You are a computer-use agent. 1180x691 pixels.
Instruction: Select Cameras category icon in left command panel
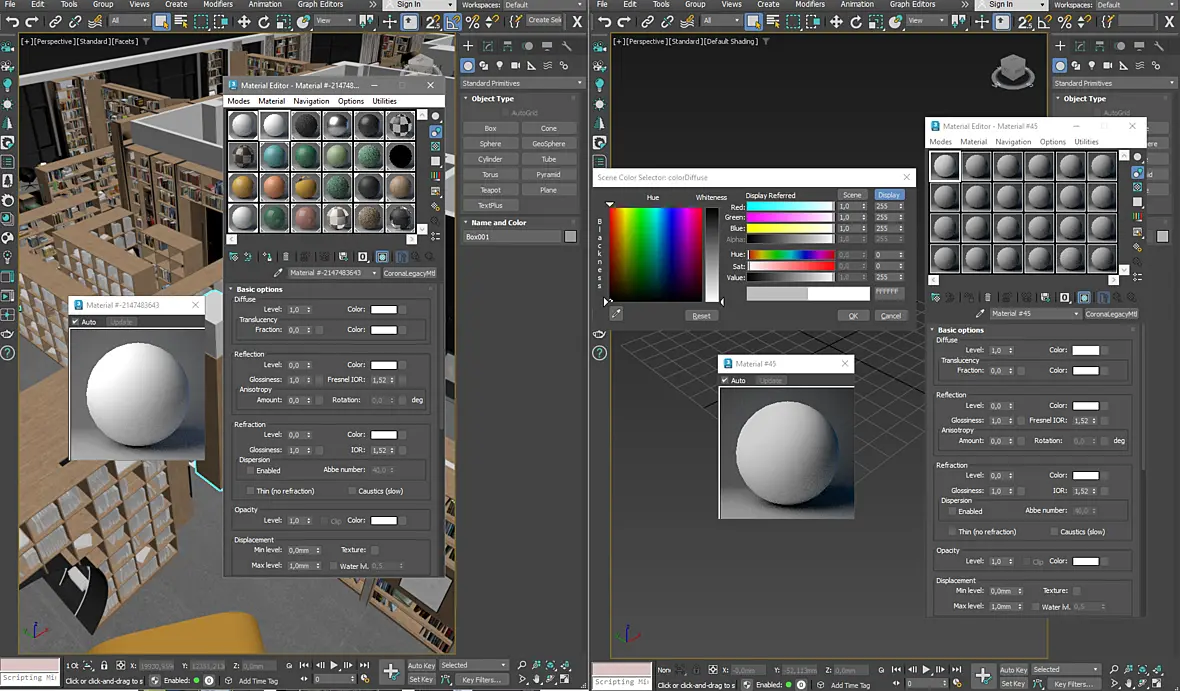515,65
